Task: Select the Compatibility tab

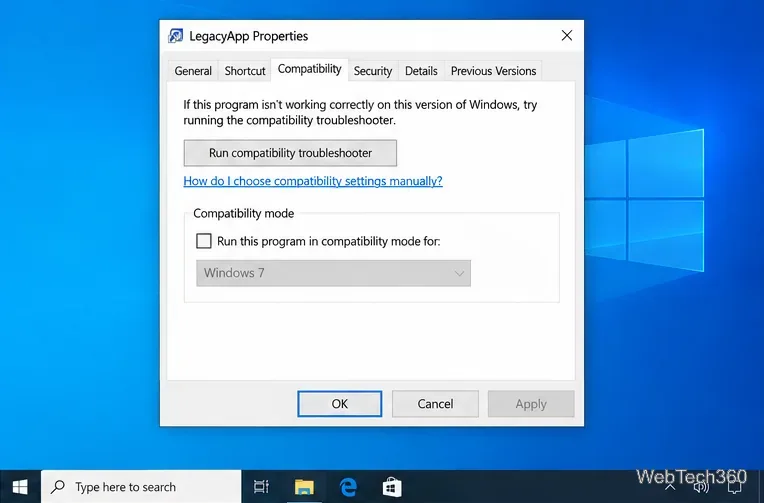Action: coord(309,69)
